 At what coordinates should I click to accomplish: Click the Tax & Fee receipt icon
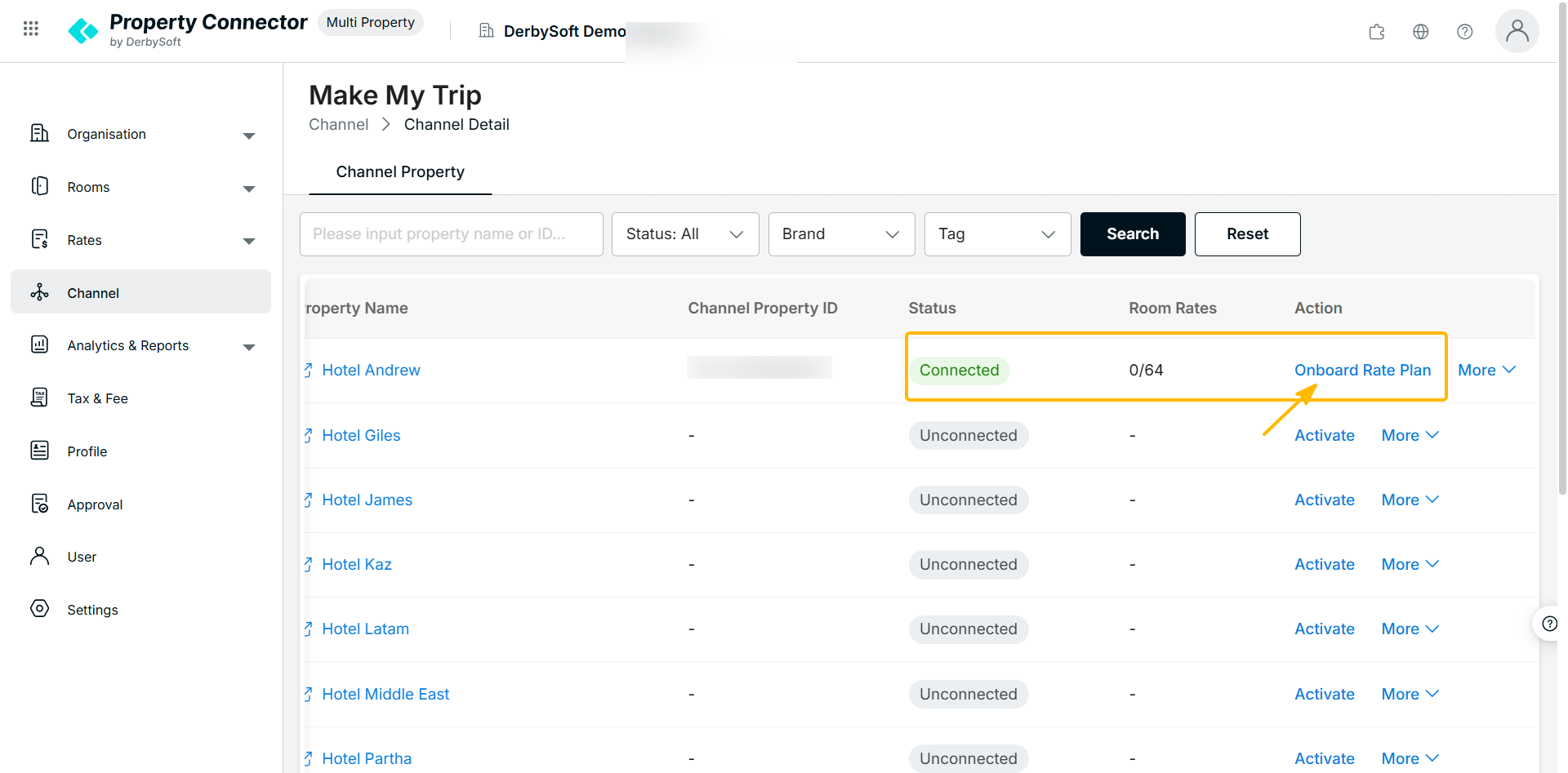click(39, 398)
